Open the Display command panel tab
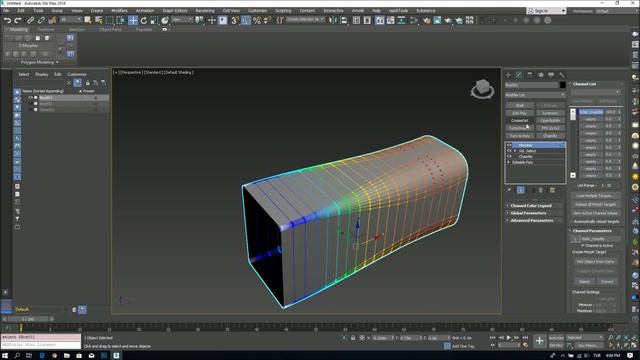This screenshot has width=640, height=360. pos(551,75)
